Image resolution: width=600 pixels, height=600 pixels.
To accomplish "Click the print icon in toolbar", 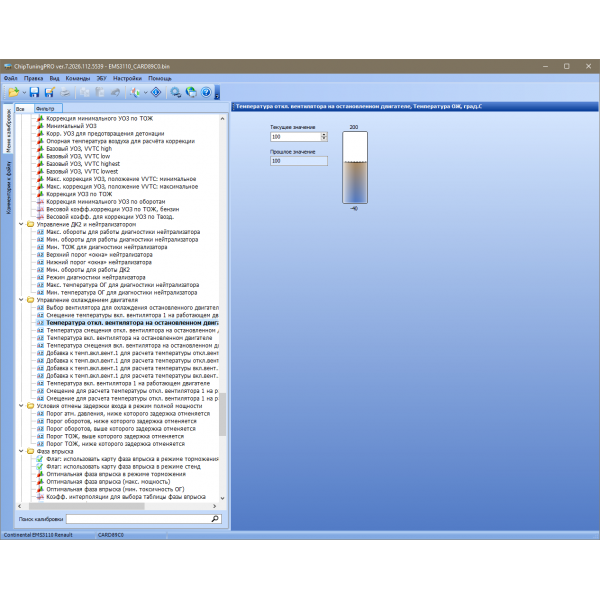I will [65, 92].
